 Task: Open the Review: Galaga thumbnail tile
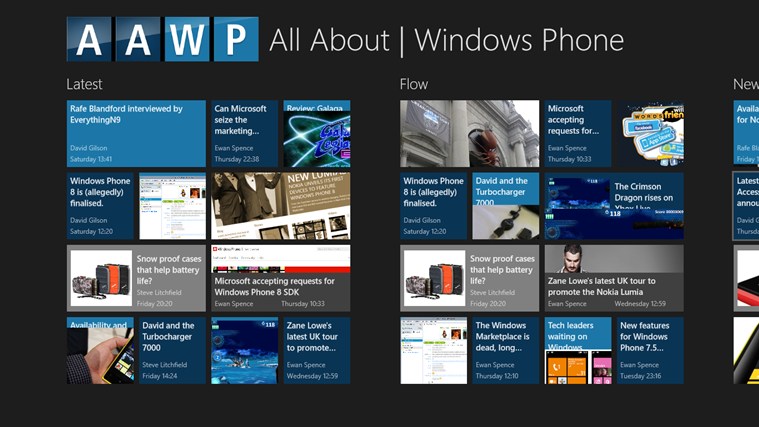tap(317, 134)
